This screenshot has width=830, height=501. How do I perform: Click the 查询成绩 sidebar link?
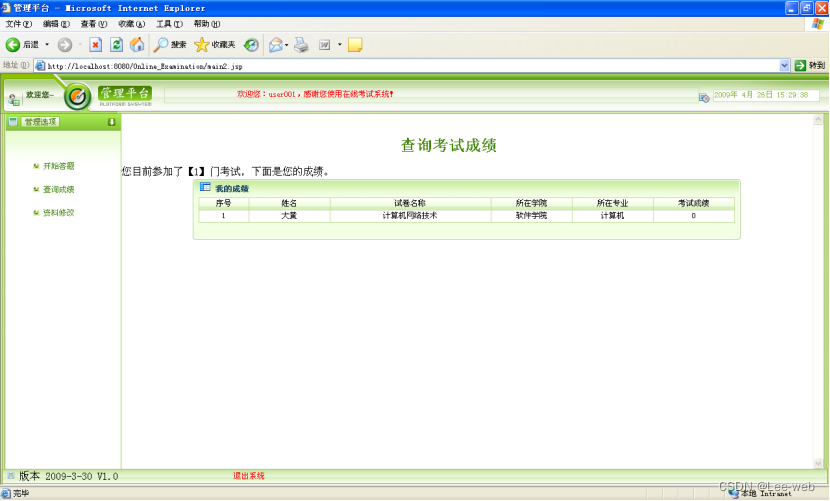[58, 189]
